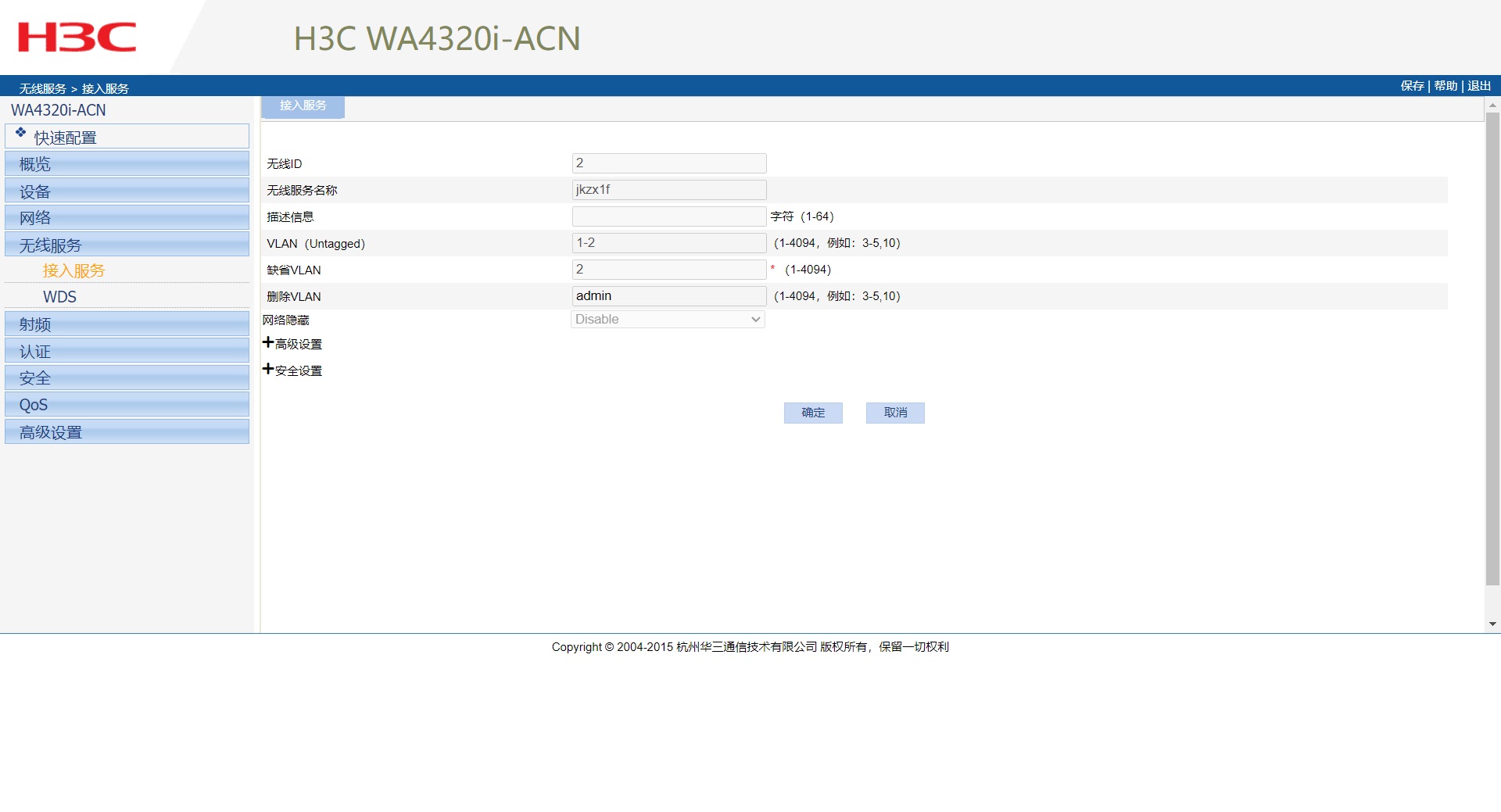
Task: Open the 快速配置 menu item
Action: pos(127,137)
